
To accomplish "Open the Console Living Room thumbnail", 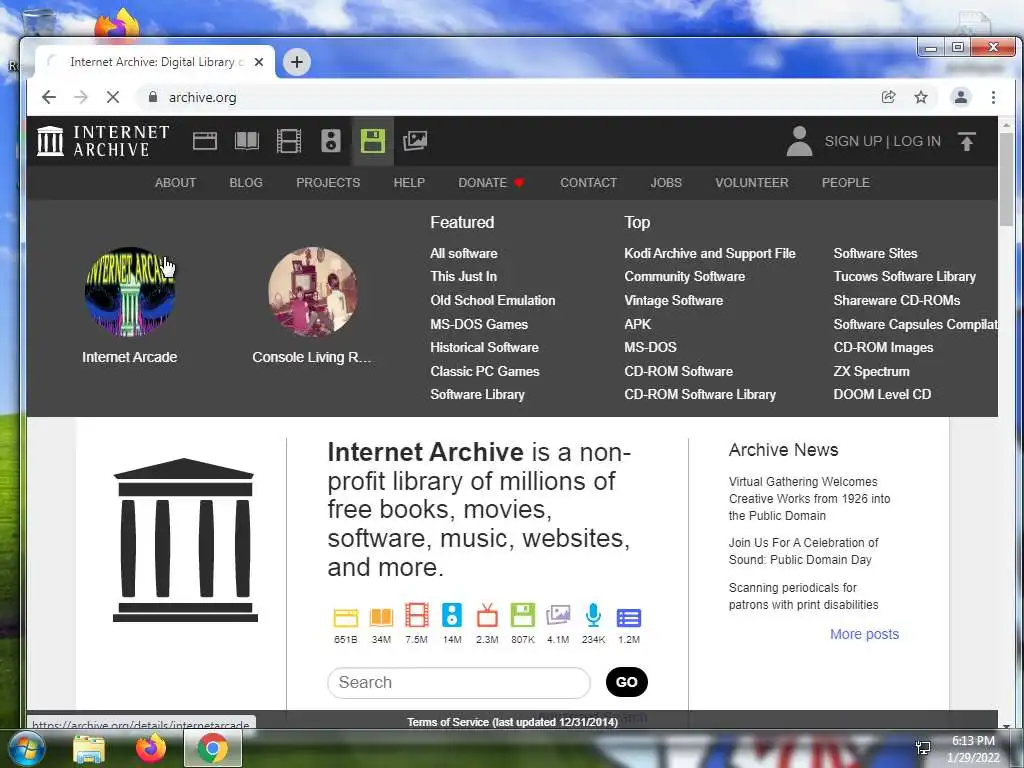I will tap(312, 291).
